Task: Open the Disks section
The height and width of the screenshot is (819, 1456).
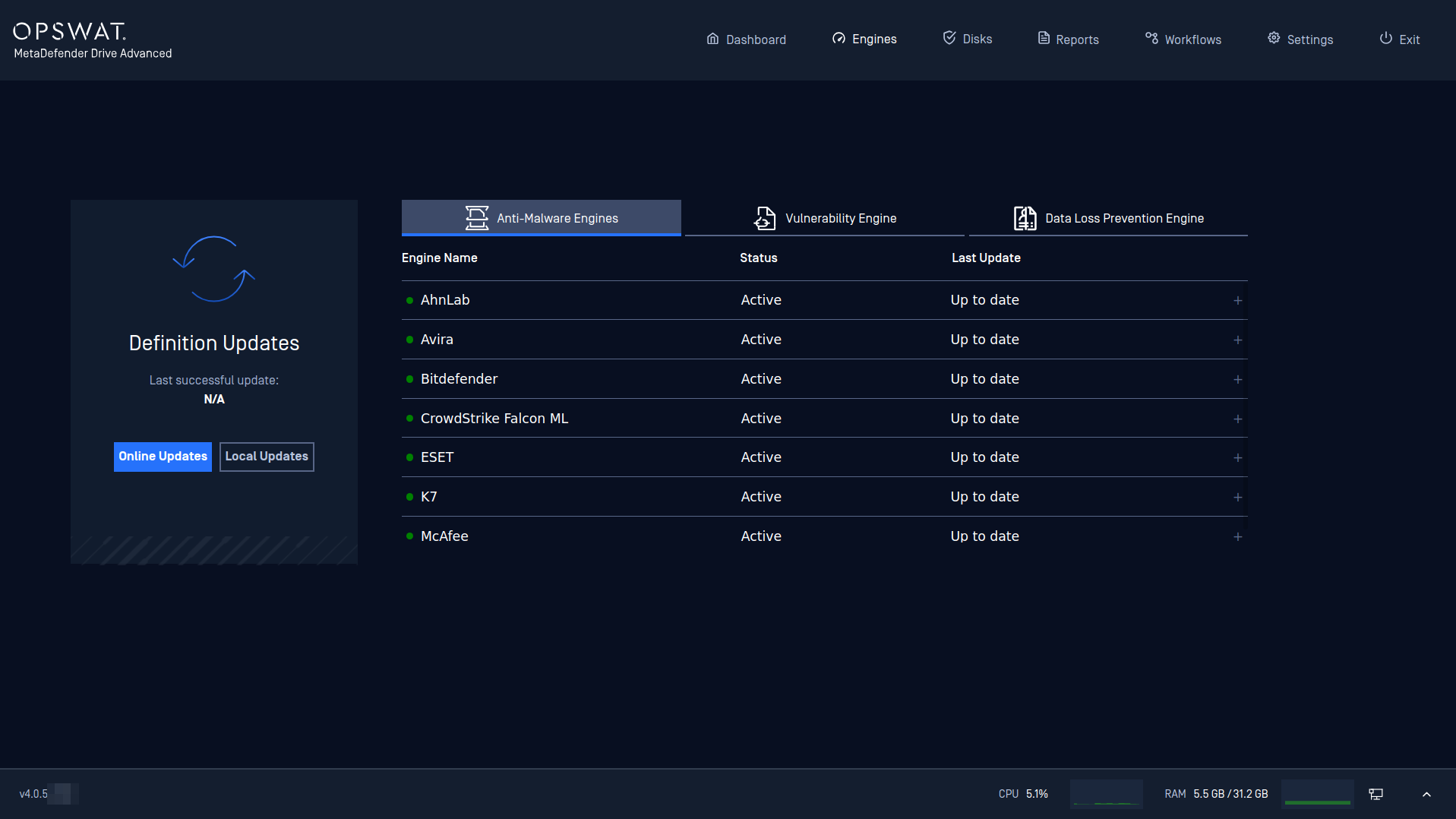Action: coord(968,39)
